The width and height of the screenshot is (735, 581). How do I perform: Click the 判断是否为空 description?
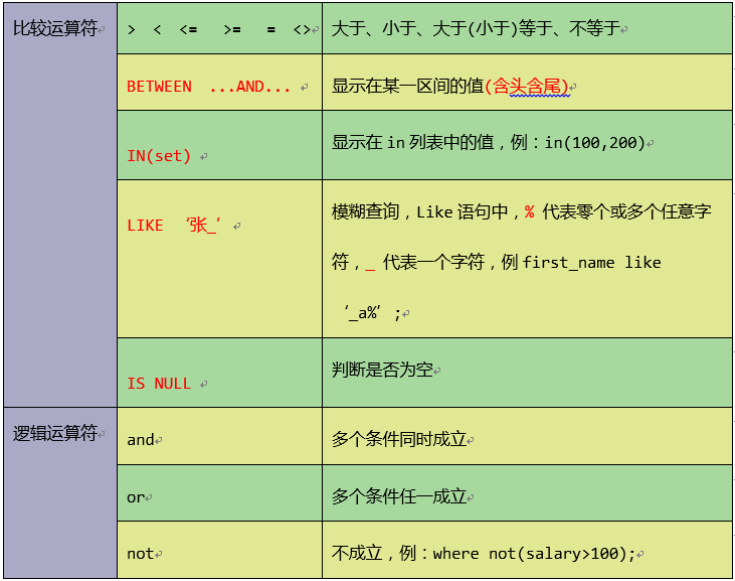382,370
